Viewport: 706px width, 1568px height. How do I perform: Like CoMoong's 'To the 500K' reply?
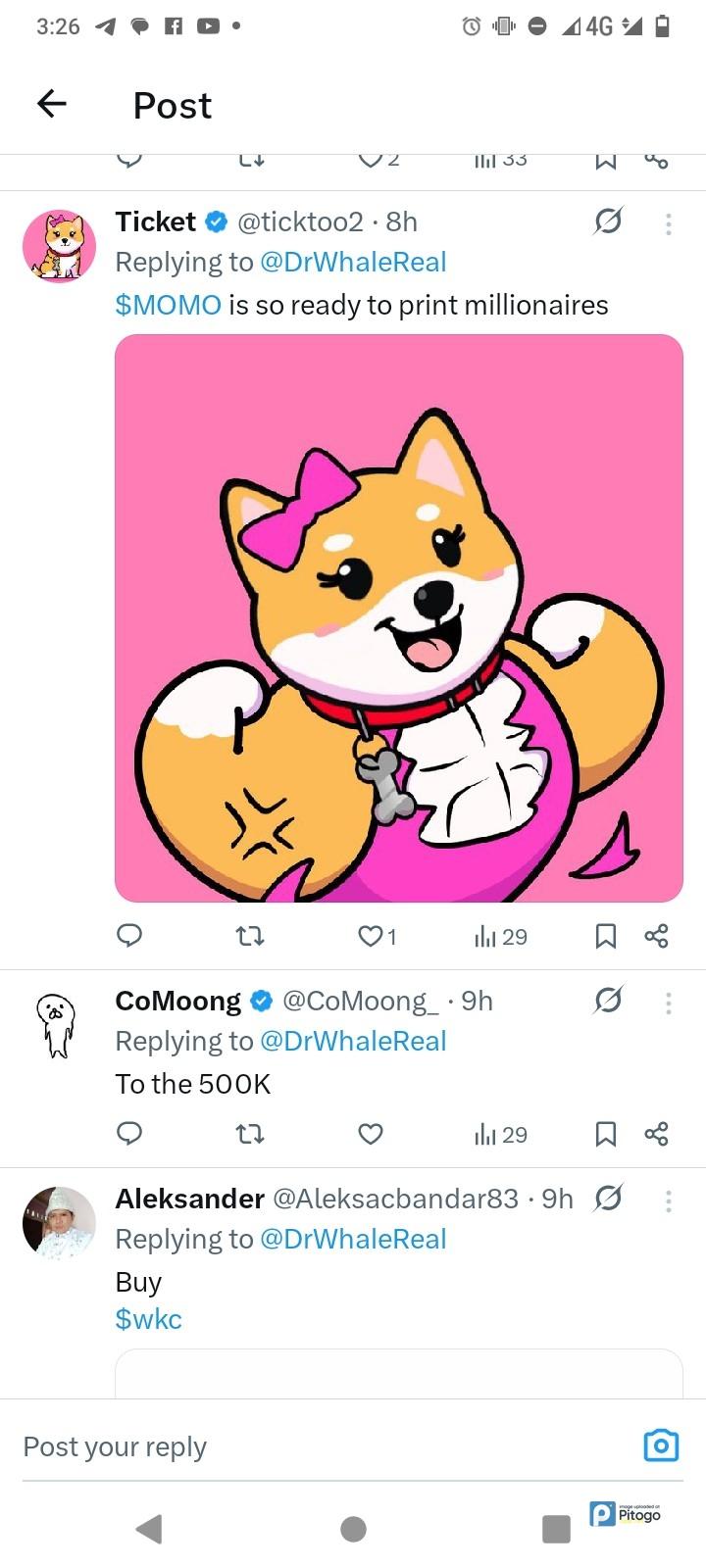point(370,1134)
